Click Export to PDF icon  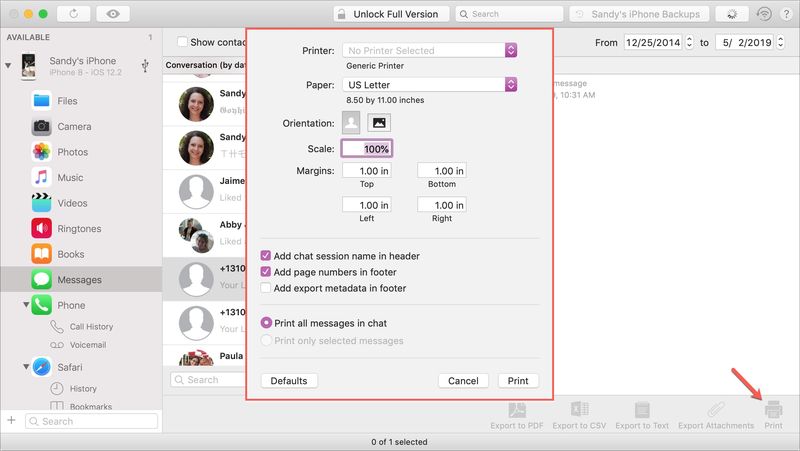[x=517, y=410]
